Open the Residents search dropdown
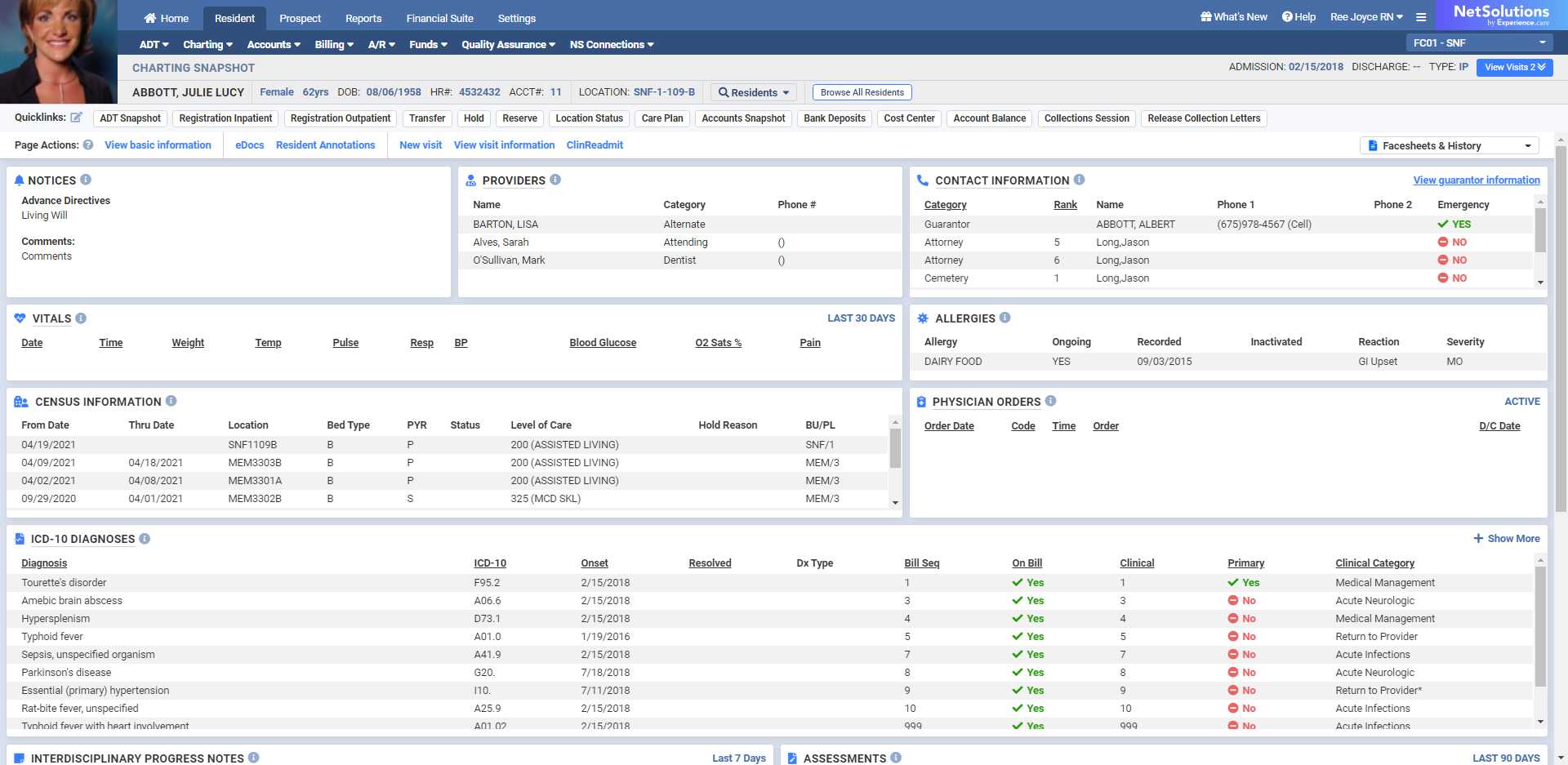 (754, 92)
